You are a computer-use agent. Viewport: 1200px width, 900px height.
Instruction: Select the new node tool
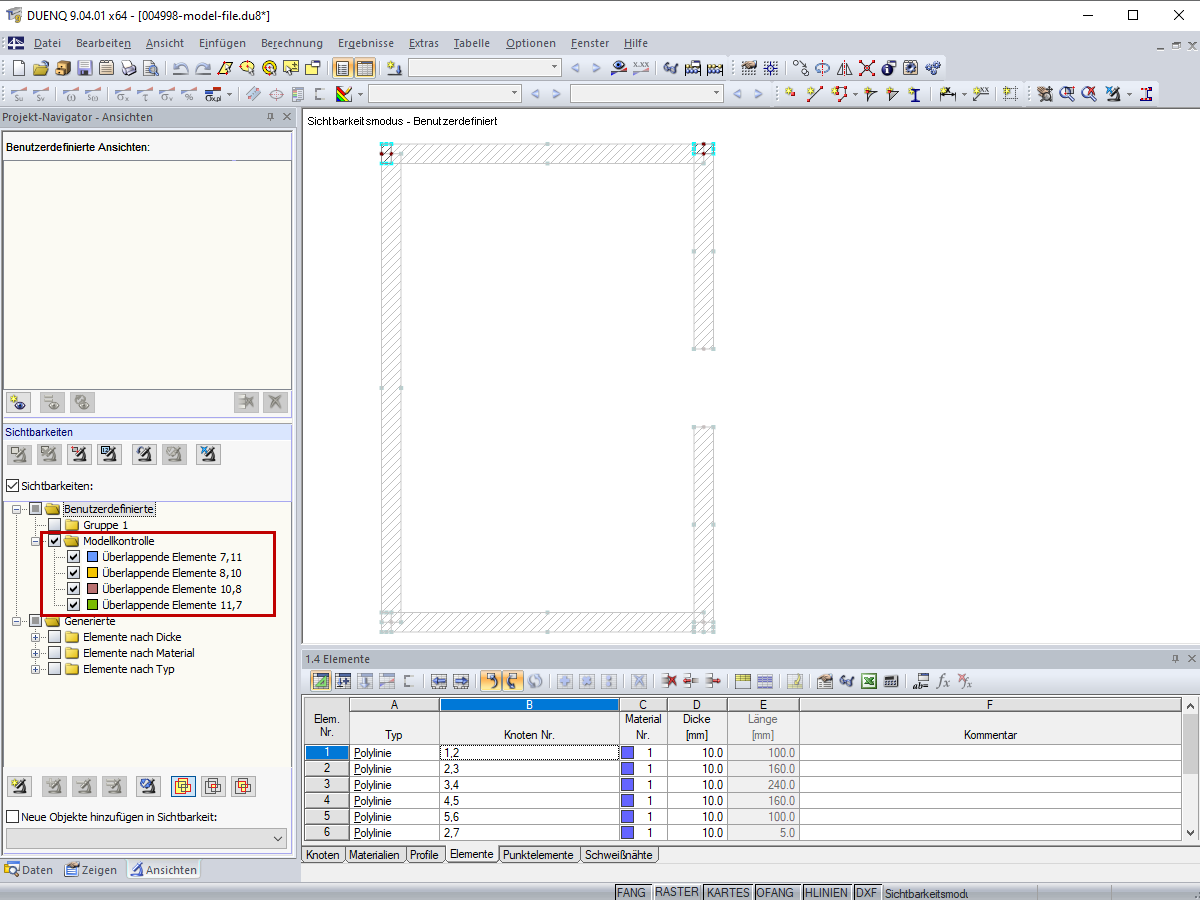tap(790, 94)
